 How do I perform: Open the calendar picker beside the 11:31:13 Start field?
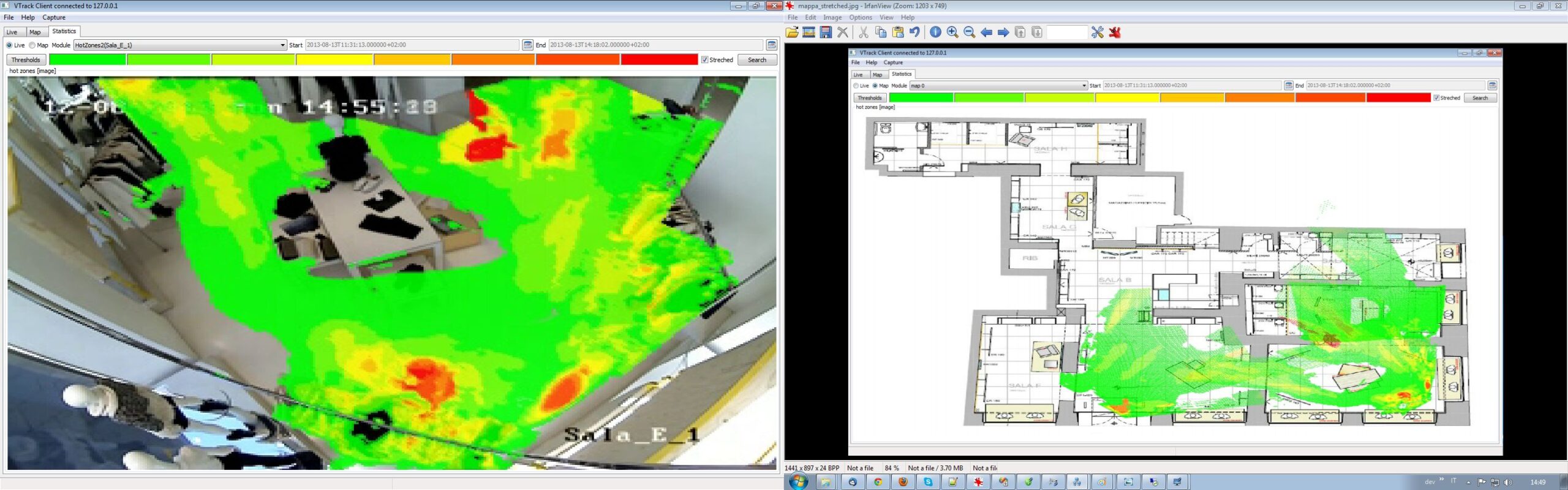coord(527,45)
